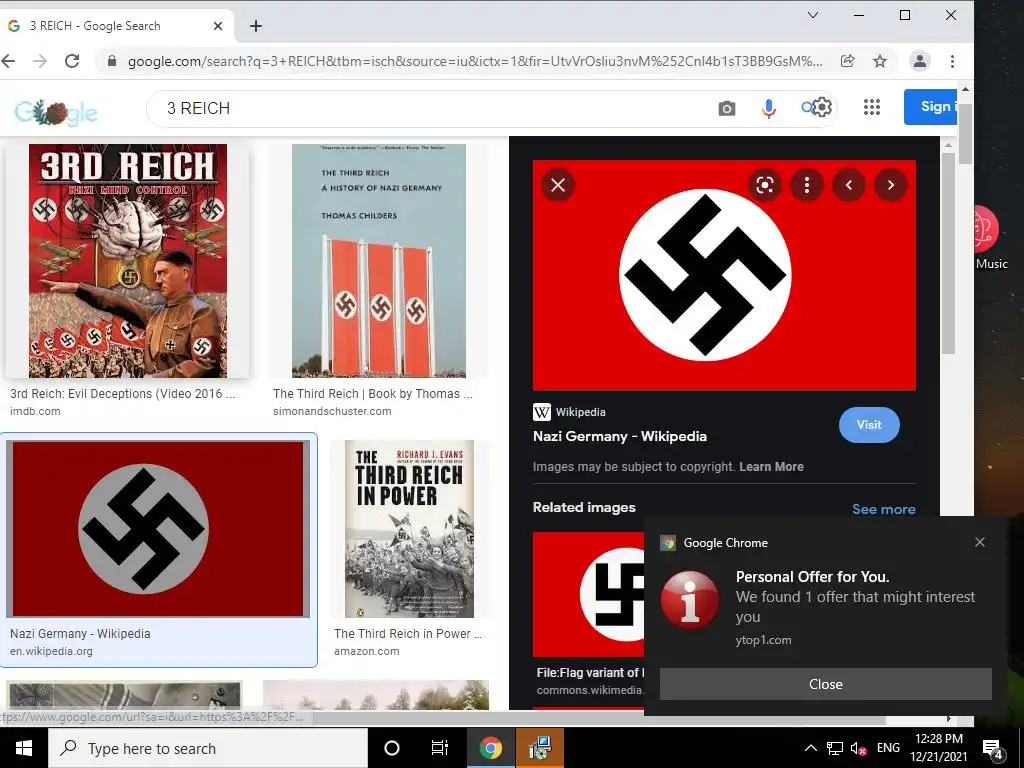Open Cortana circle on taskbar
The width and height of the screenshot is (1024, 768).
(391, 748)
